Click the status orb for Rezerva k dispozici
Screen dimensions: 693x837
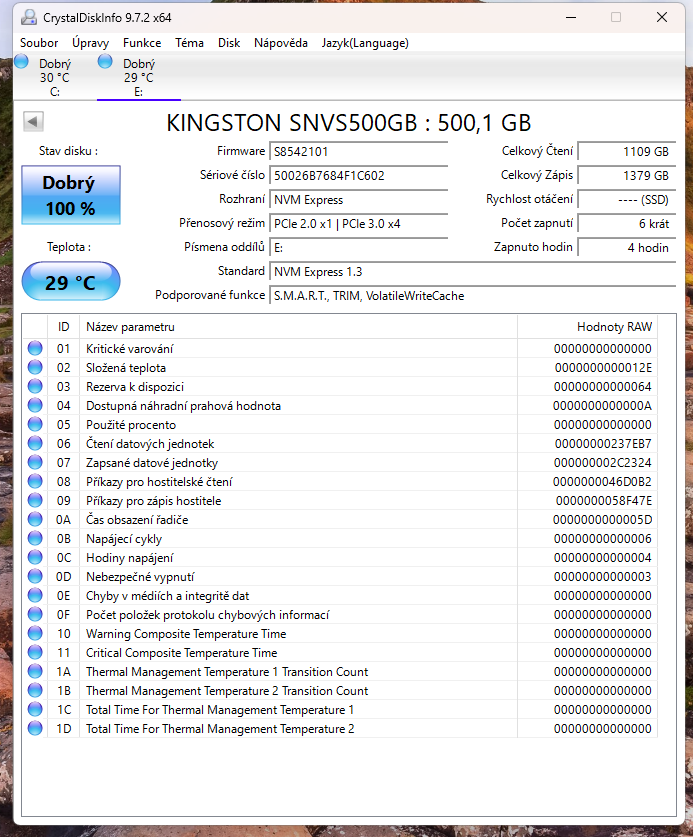(x=35, y=386)
